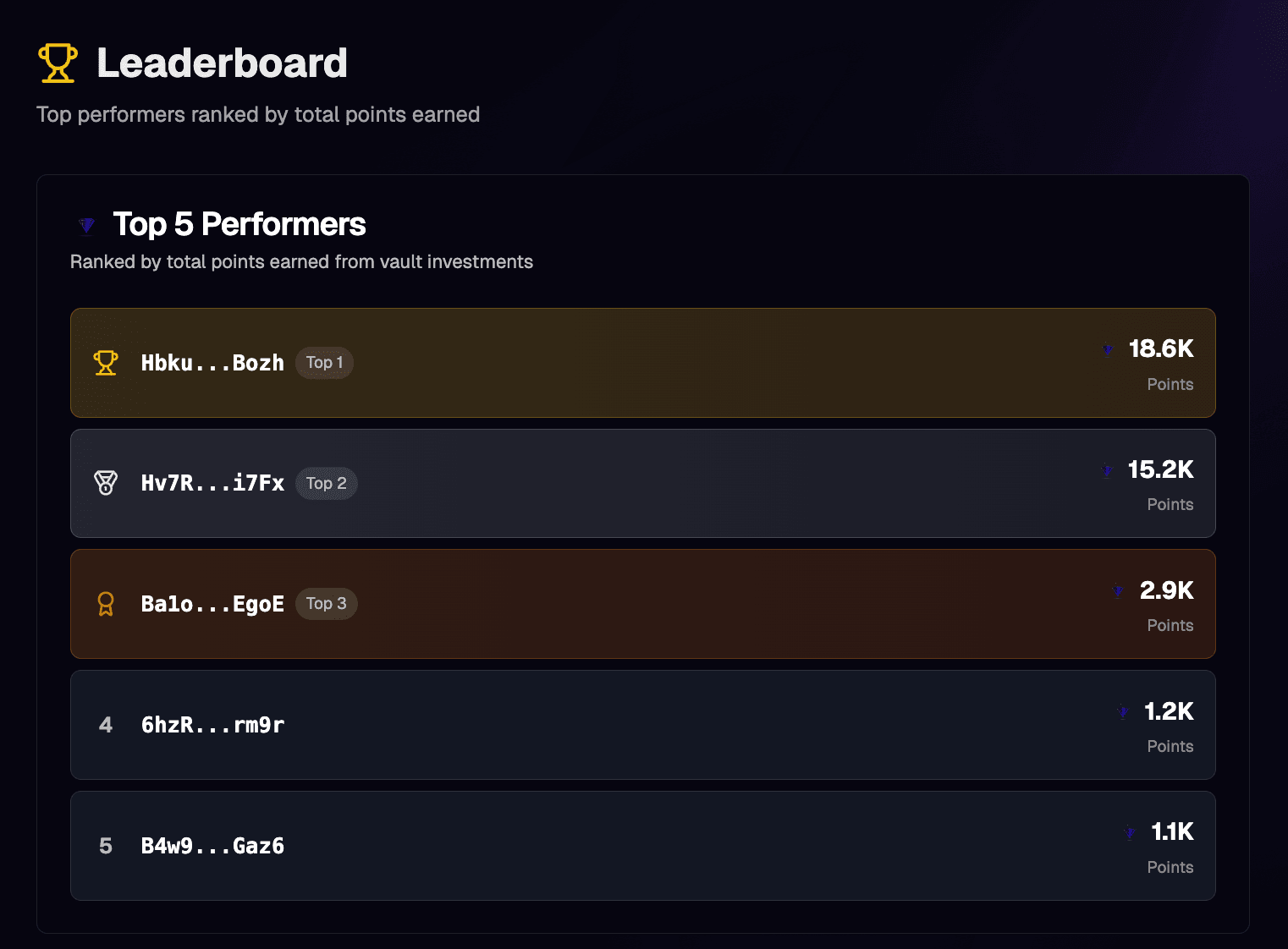Open wallet address Hbku...Bozh
The image size is (1288, 949).
point(212,363)
